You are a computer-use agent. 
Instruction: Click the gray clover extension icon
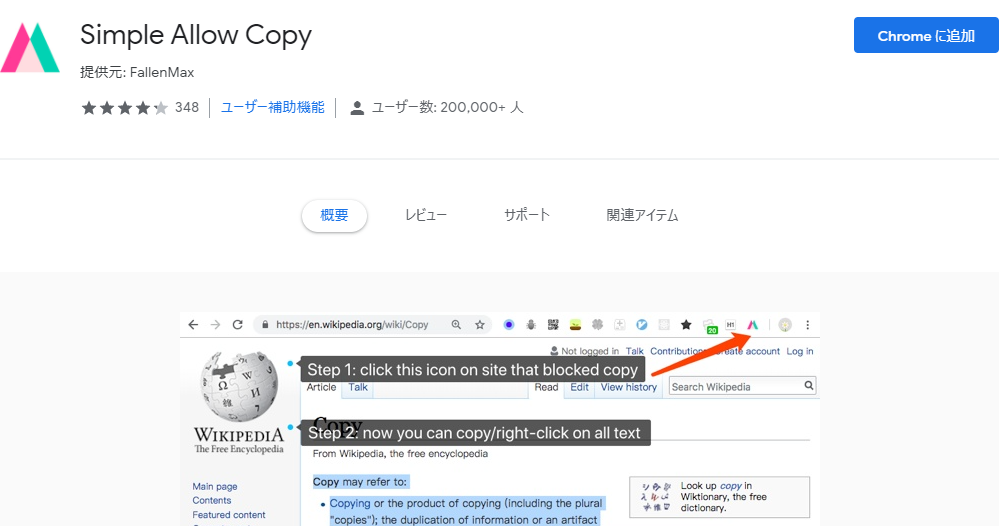(597, 324)
